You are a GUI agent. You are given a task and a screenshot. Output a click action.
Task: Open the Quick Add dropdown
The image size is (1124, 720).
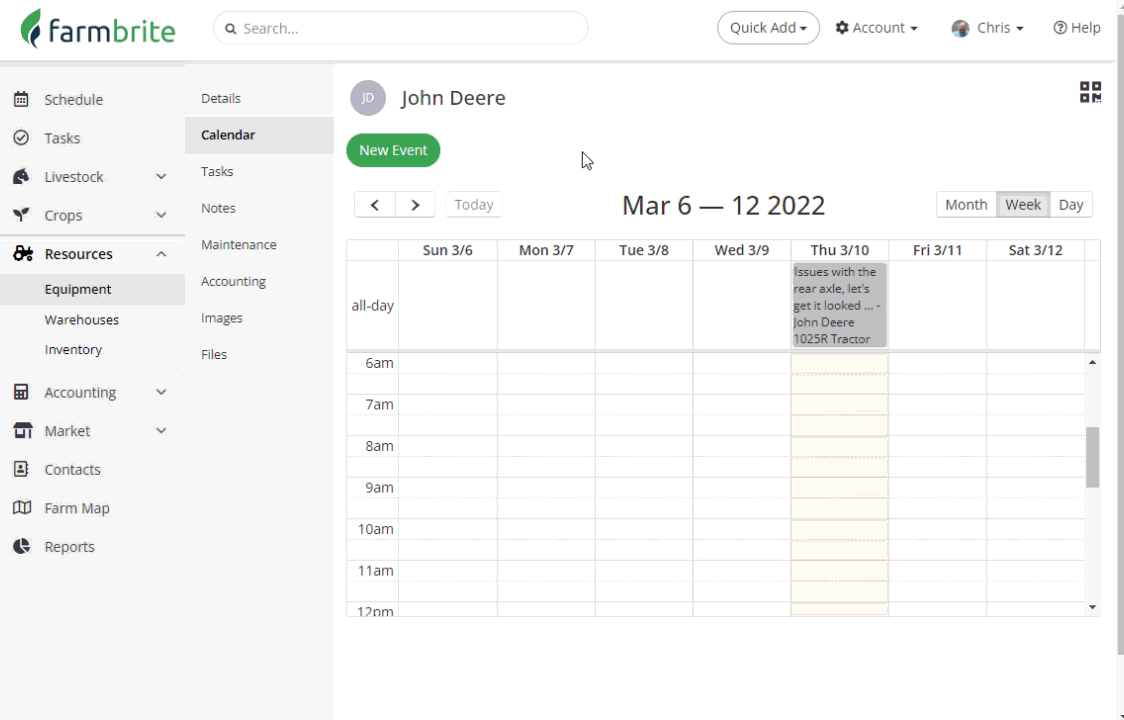pos(768,28)
